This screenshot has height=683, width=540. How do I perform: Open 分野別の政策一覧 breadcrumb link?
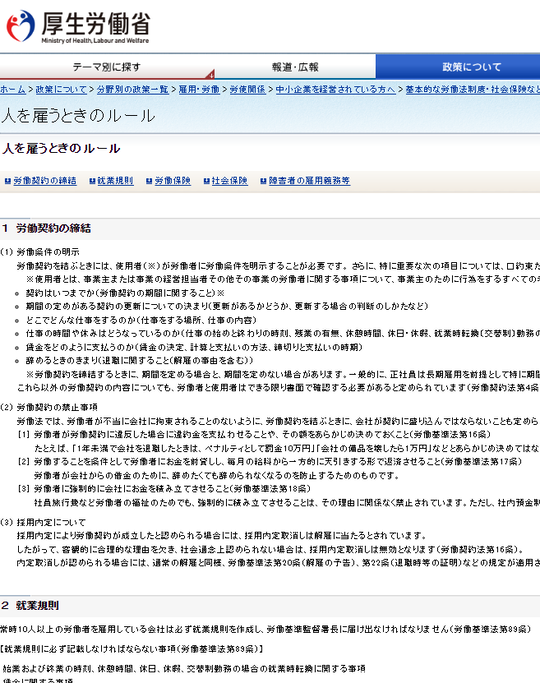pos(132,89)
